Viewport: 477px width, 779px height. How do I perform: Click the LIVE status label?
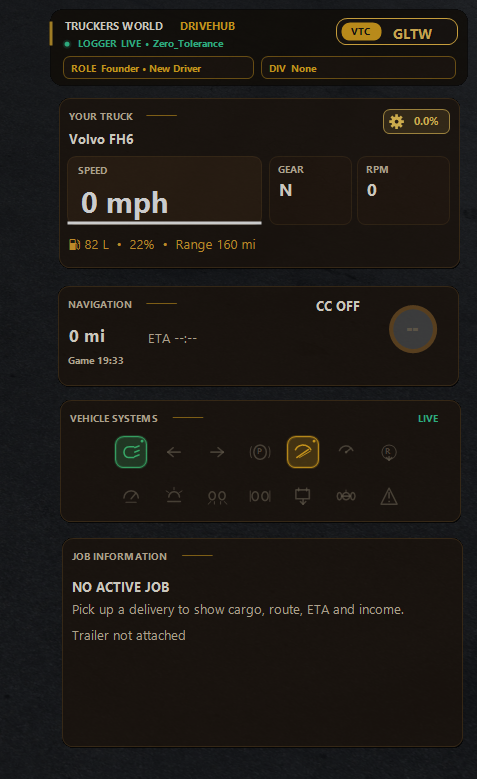[428, 419]
